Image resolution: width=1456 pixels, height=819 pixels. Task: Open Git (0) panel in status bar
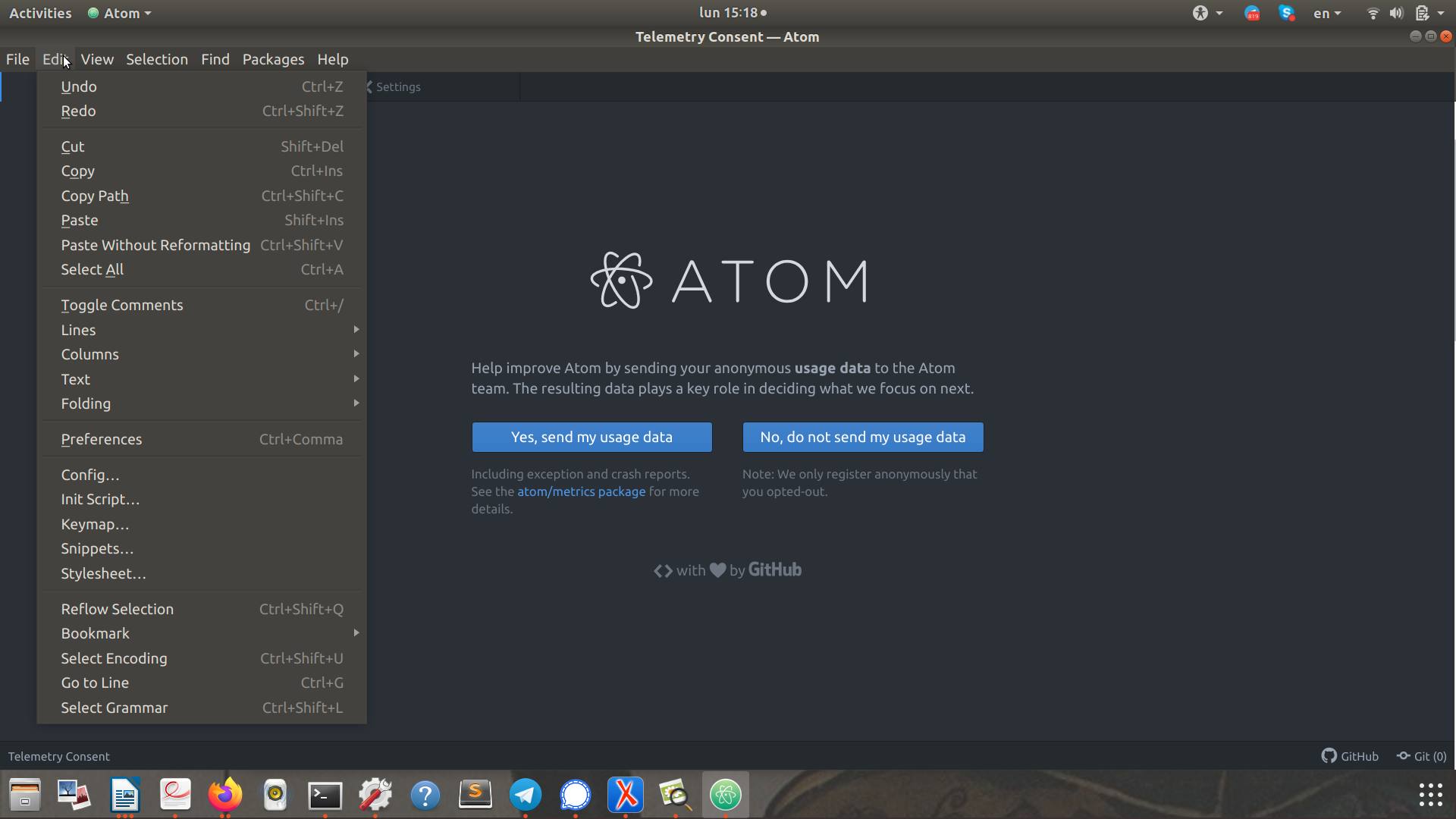pos(1422,756)
